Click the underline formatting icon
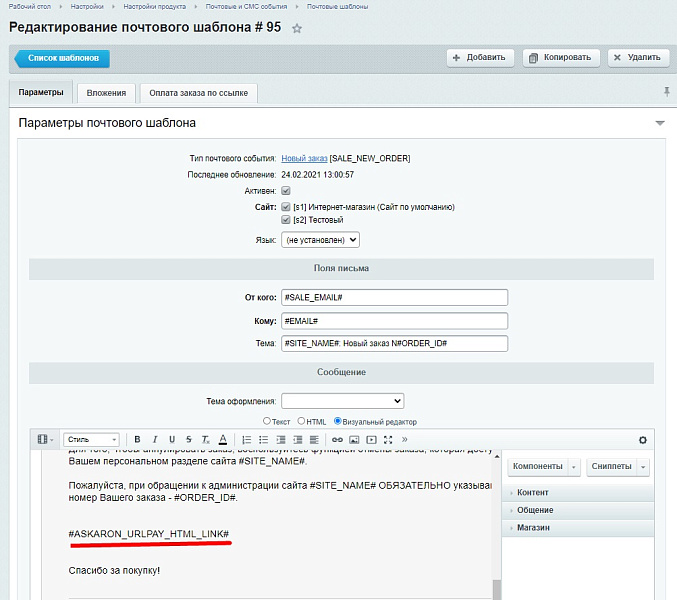Image resolution: width=677 pixels, height=600 pixels. tap(172, 439)
